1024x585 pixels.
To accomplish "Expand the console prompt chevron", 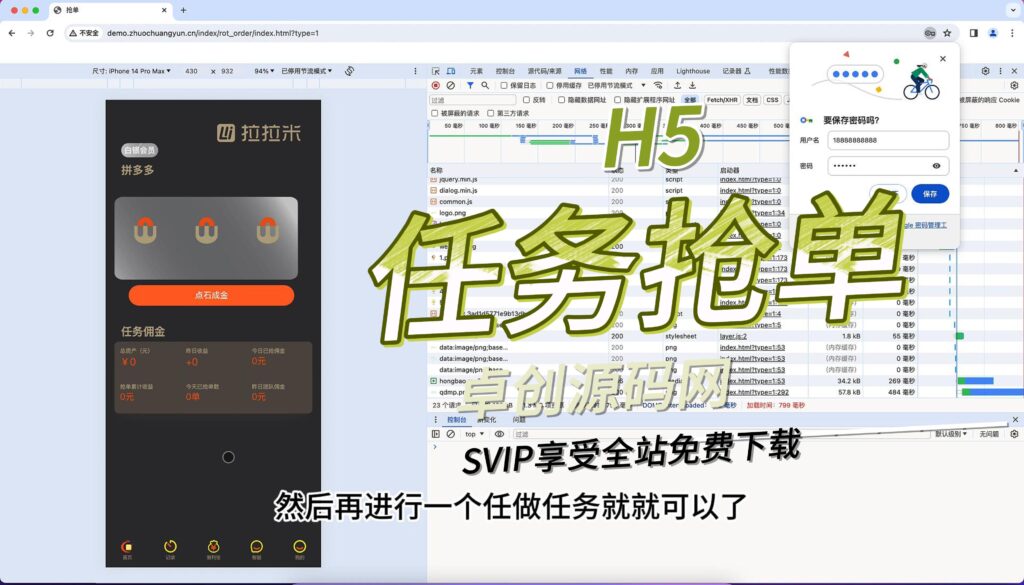I will click(435, 447).
